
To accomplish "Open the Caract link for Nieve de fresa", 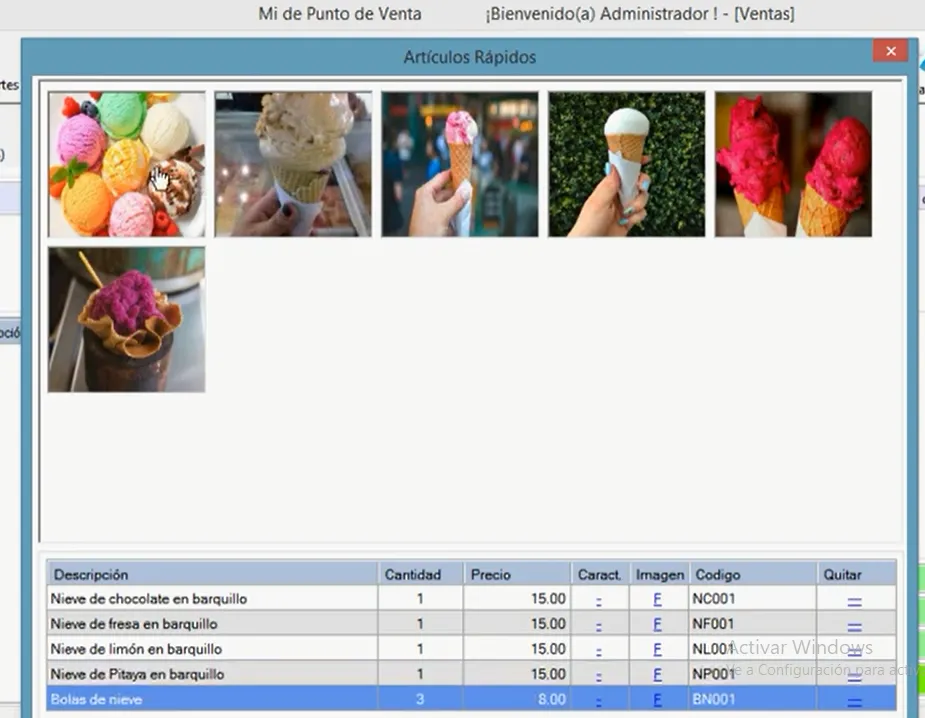I will (x=599, y=623).
